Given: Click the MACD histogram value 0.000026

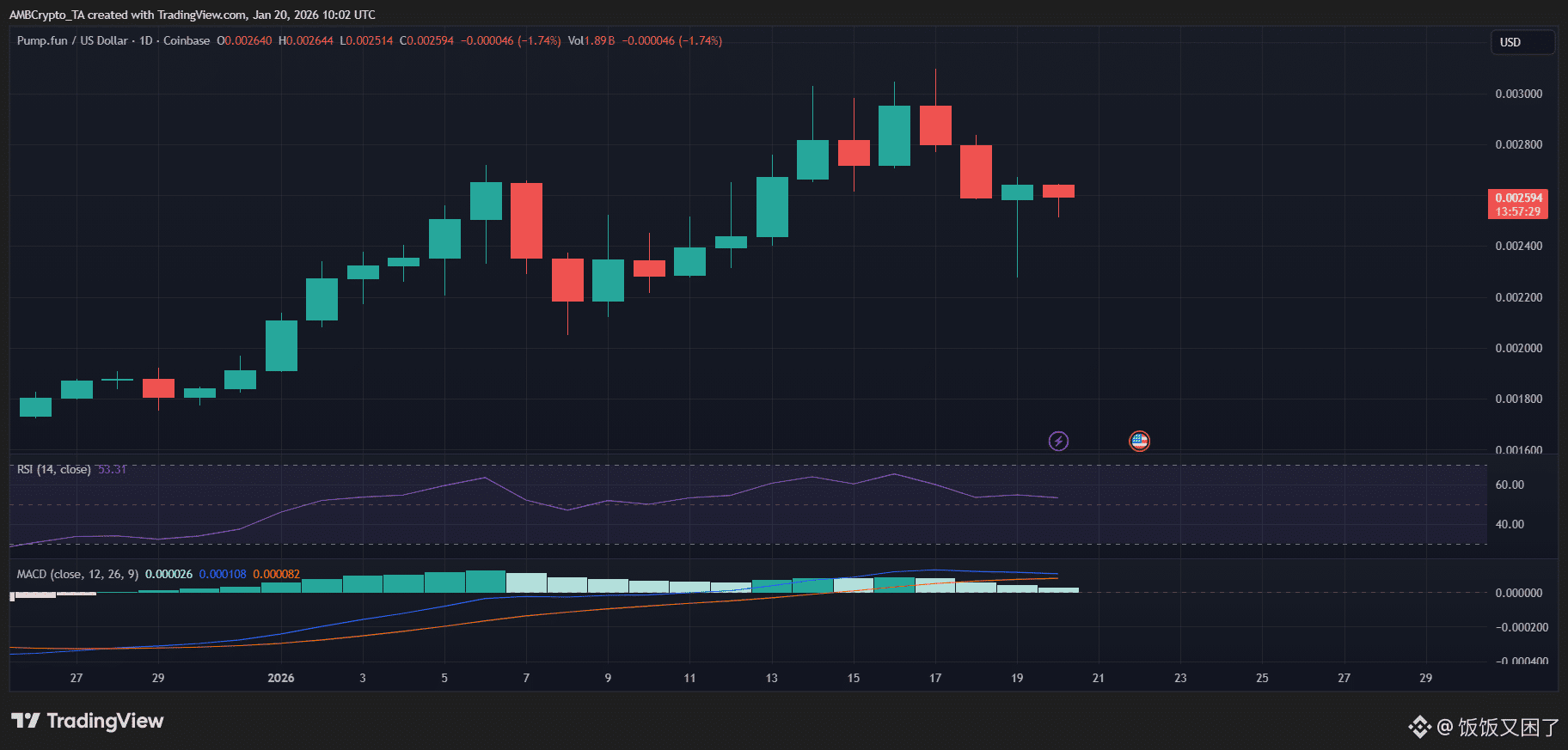Looking at the screenshot, I should (x=168, y=574).
